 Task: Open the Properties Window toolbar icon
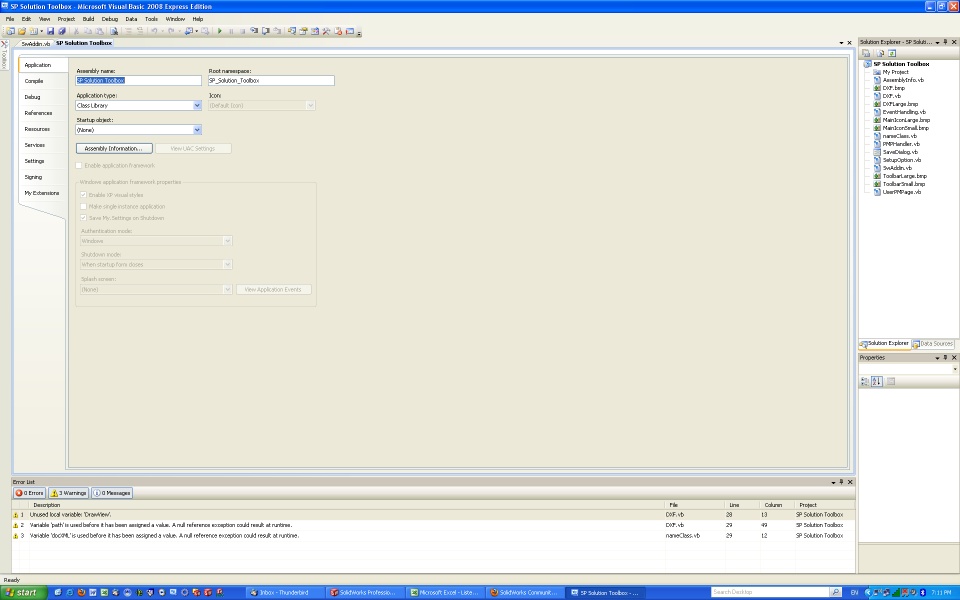[303, 31]
